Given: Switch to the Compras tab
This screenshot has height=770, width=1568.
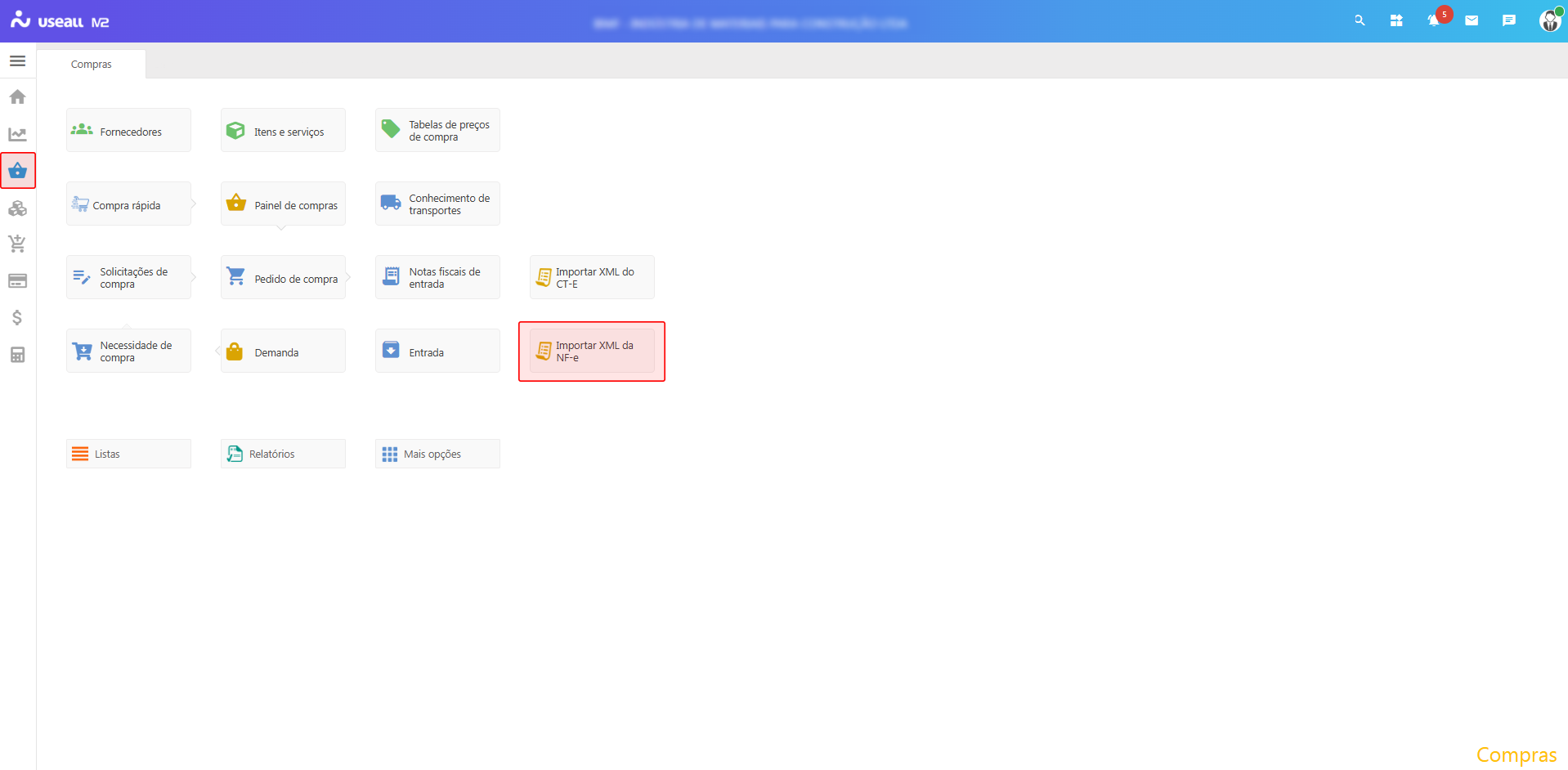Looking at the screenshot, I should [x=91, y=65].
